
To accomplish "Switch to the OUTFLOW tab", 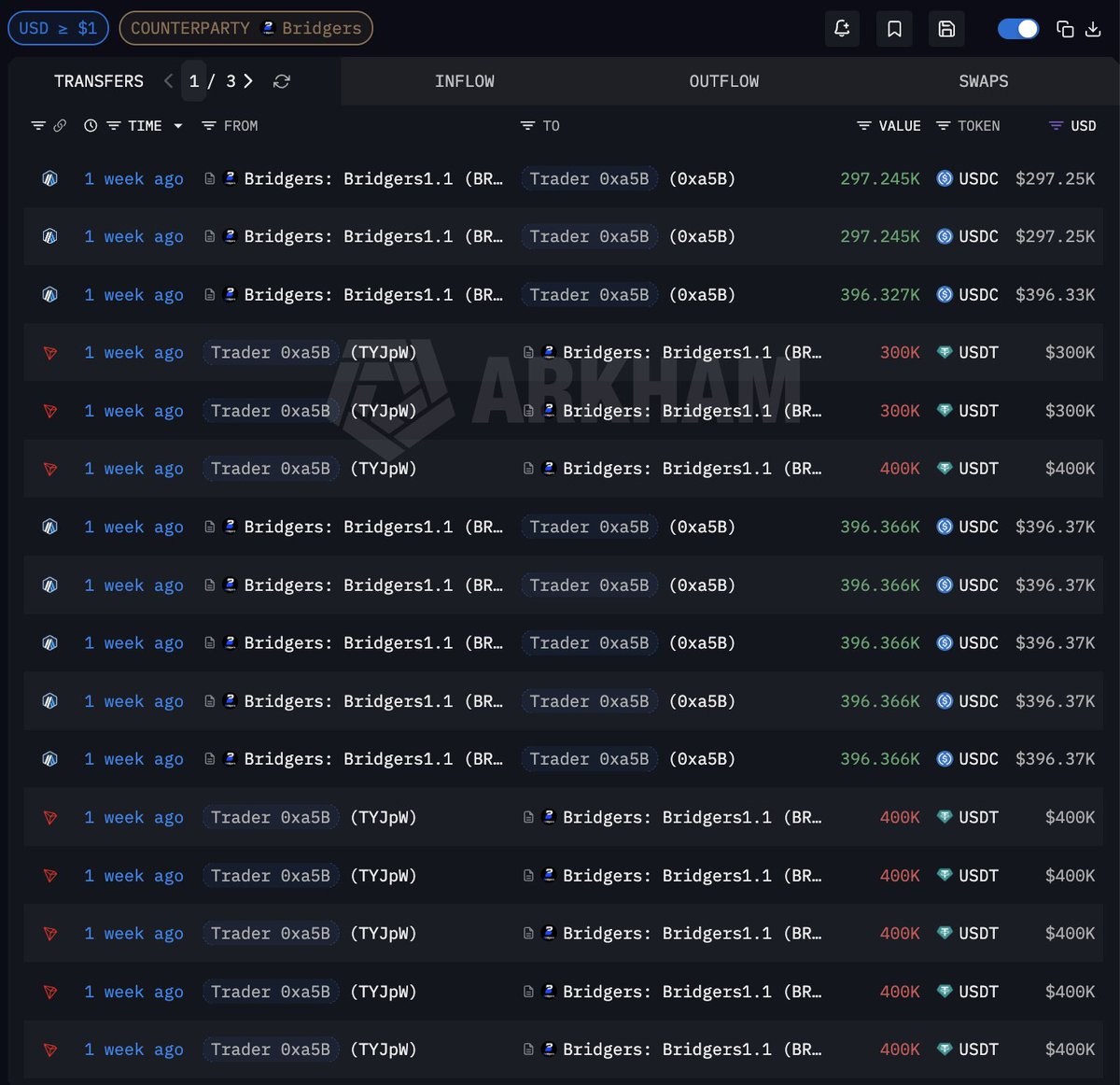I will [724, 81].
